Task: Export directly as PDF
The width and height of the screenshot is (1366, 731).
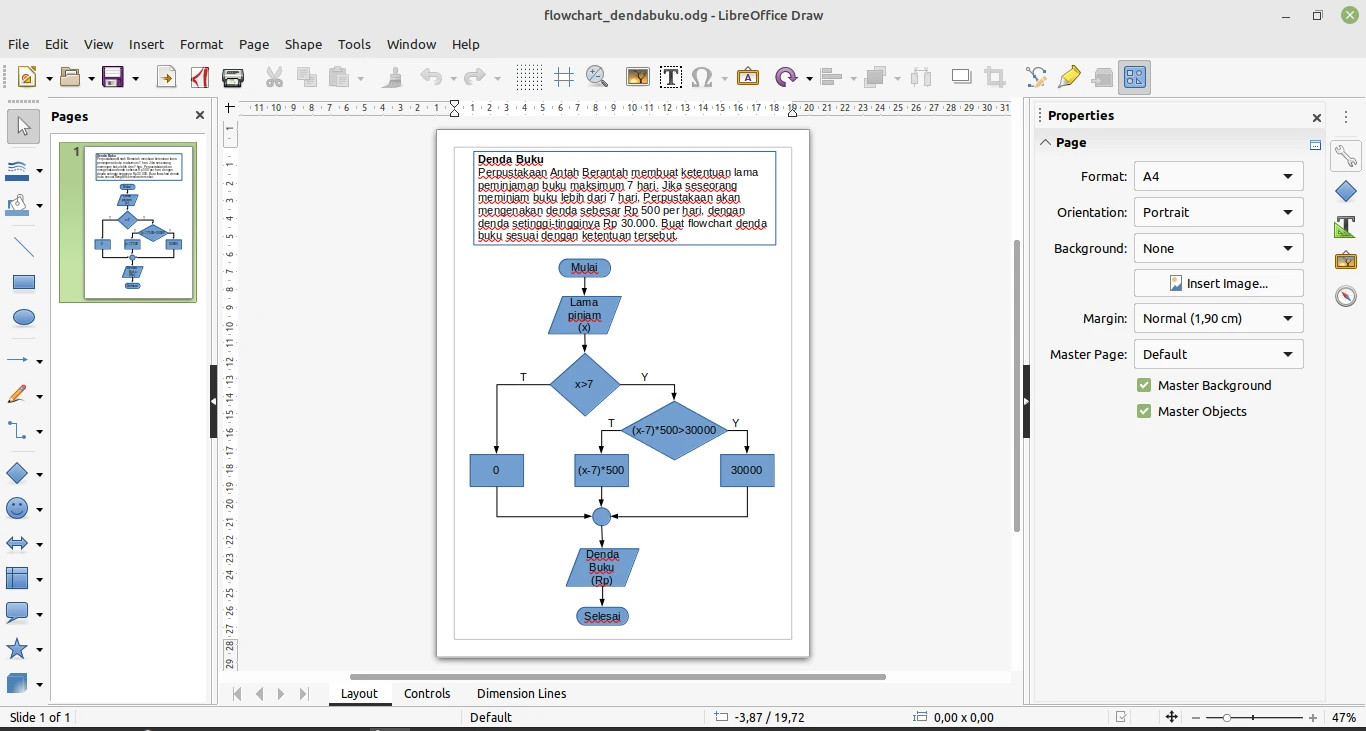Action: tap(199, 77)
